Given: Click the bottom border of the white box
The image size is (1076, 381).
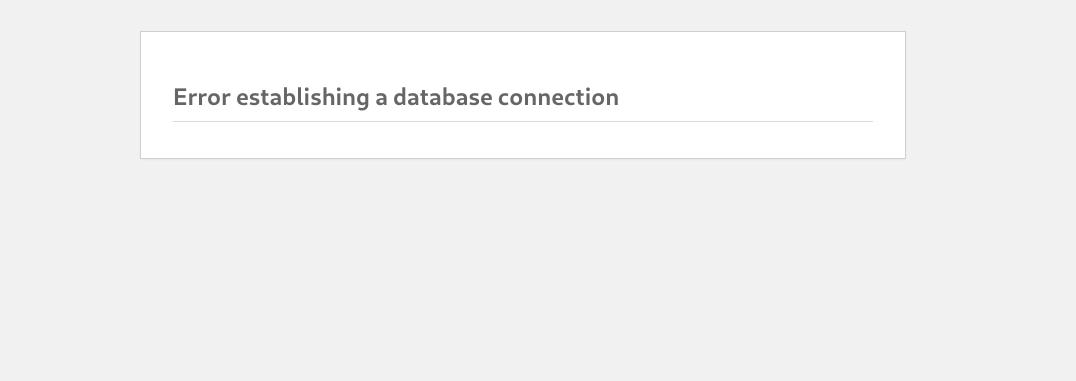Looking at the screenshot, I should (522, 158).
